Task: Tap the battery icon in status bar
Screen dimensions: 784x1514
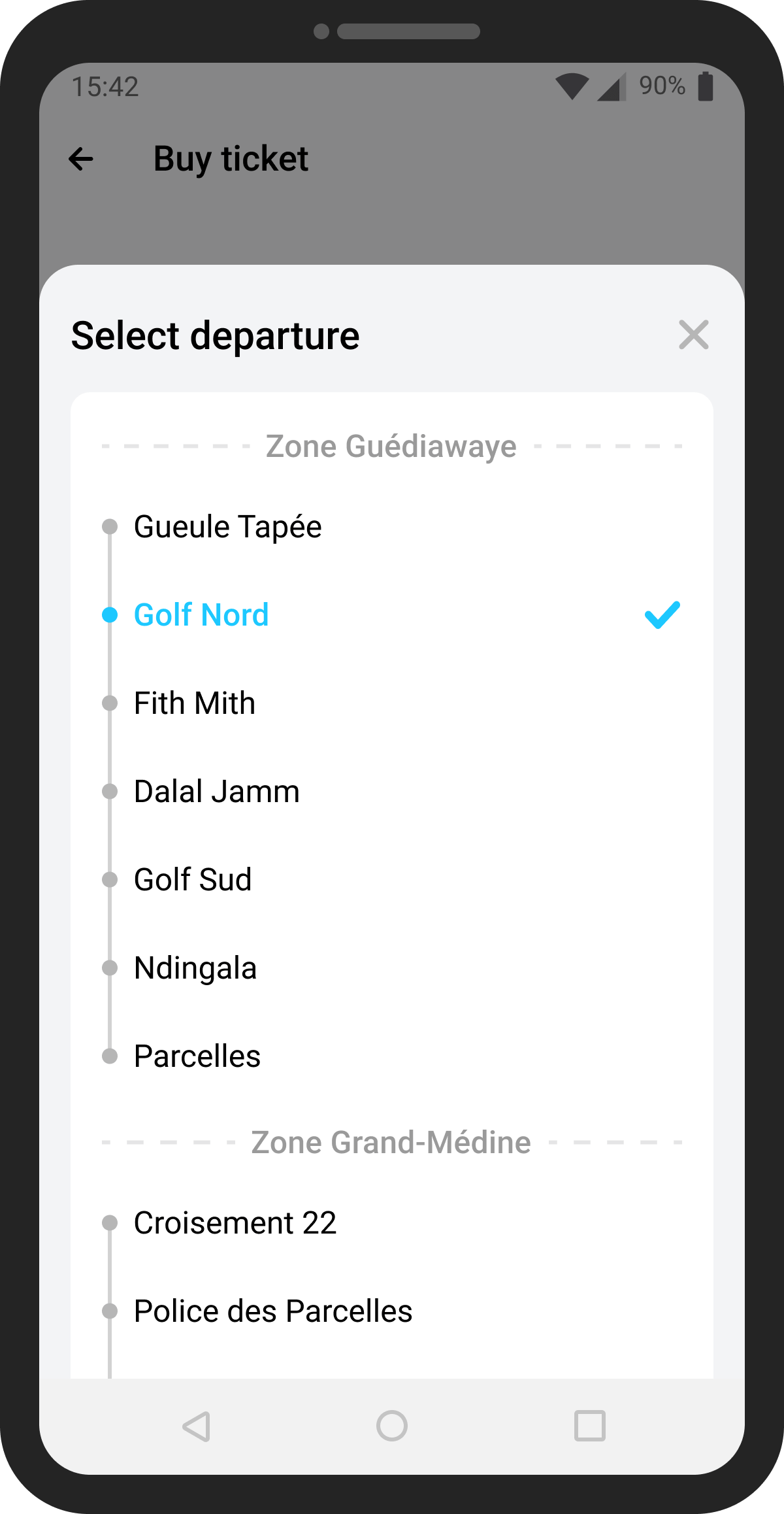Action: [x=706, y=86]
